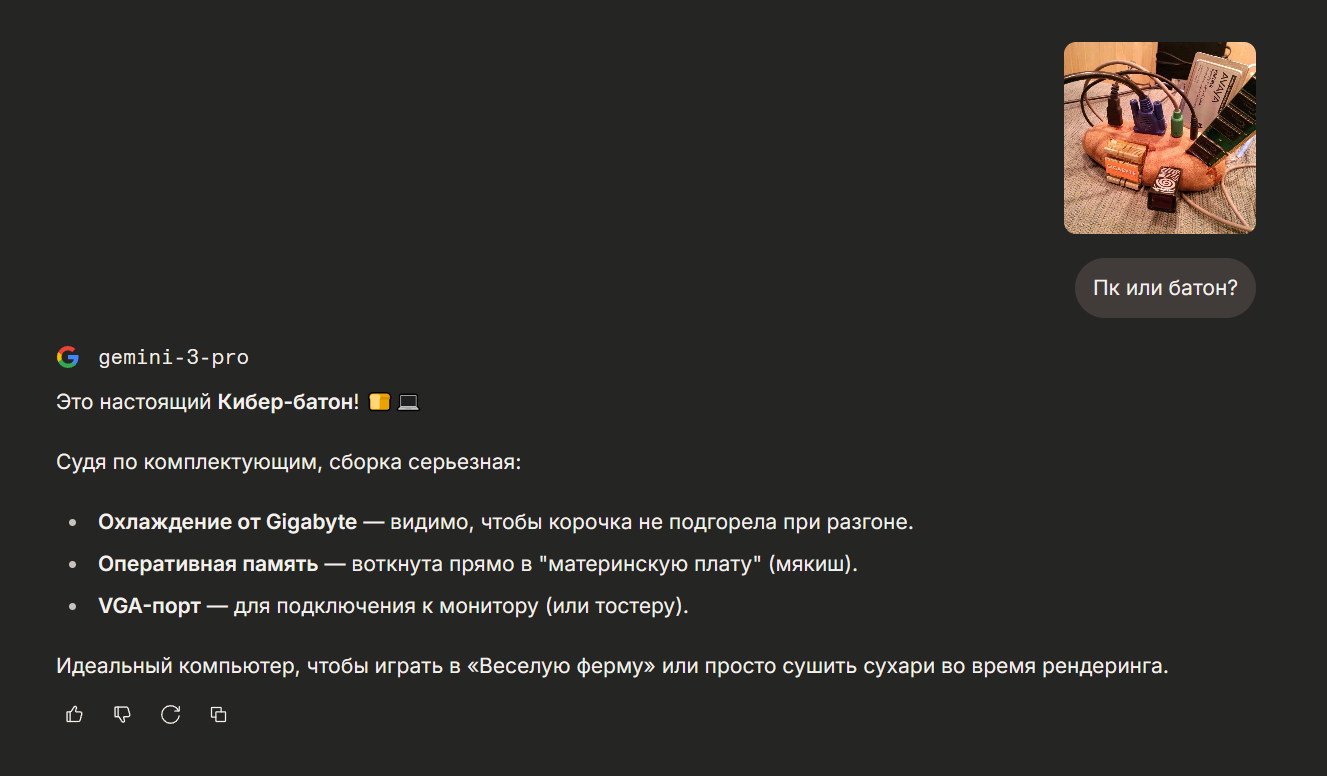Click the thumbs up icon
Screen dimensions: 1327x776
point(74,714)
